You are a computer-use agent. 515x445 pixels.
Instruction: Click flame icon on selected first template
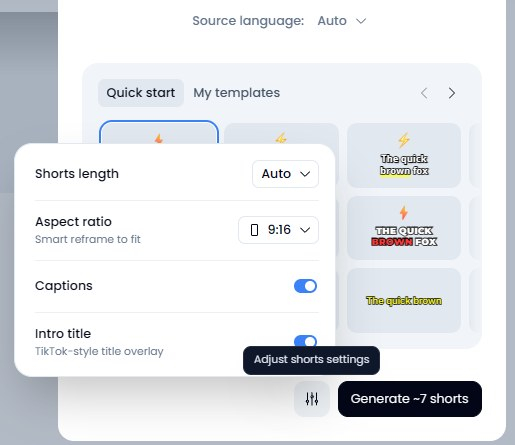click(159, 138)
